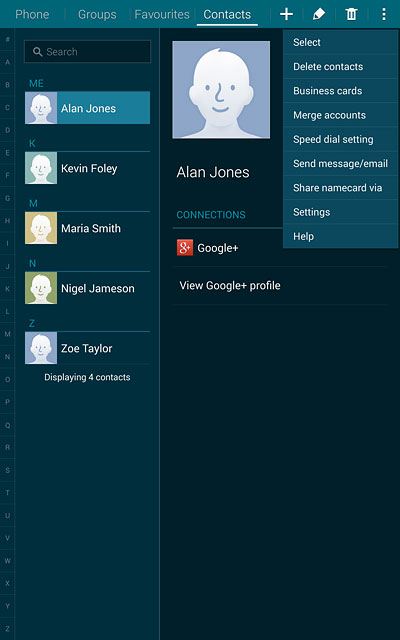This screenshot has height=640, width=400.
Task: Tap the pencil edit contact icon
Action: (319, 14)
